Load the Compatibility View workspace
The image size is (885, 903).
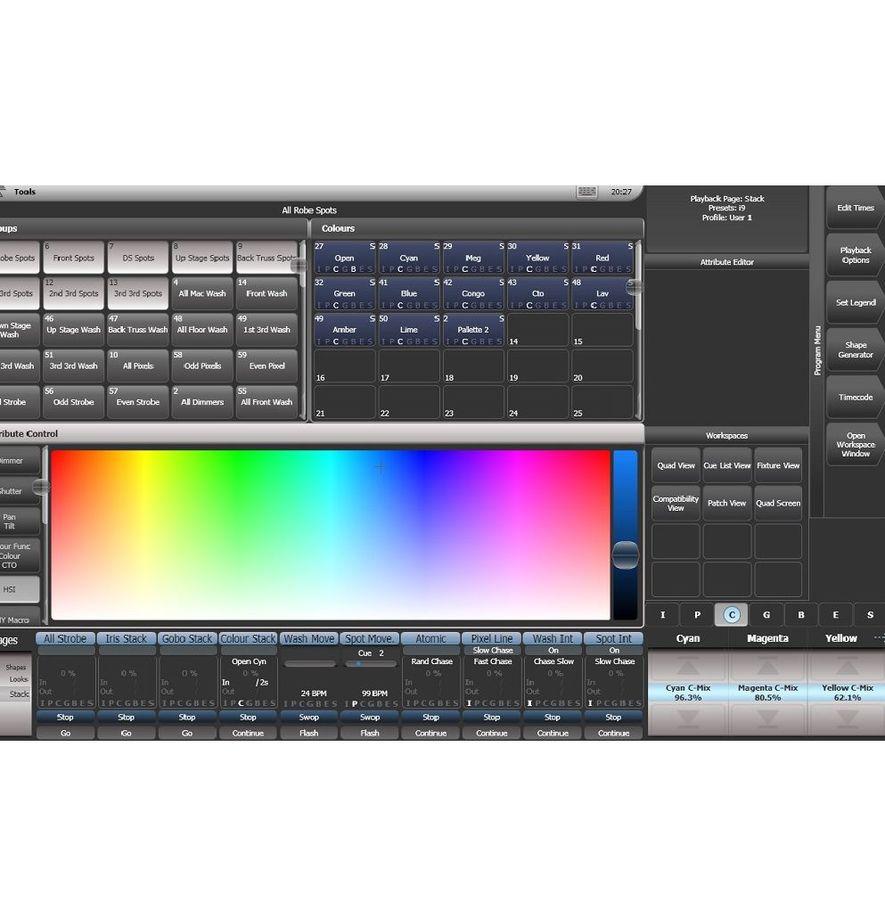tap(676, 503)
